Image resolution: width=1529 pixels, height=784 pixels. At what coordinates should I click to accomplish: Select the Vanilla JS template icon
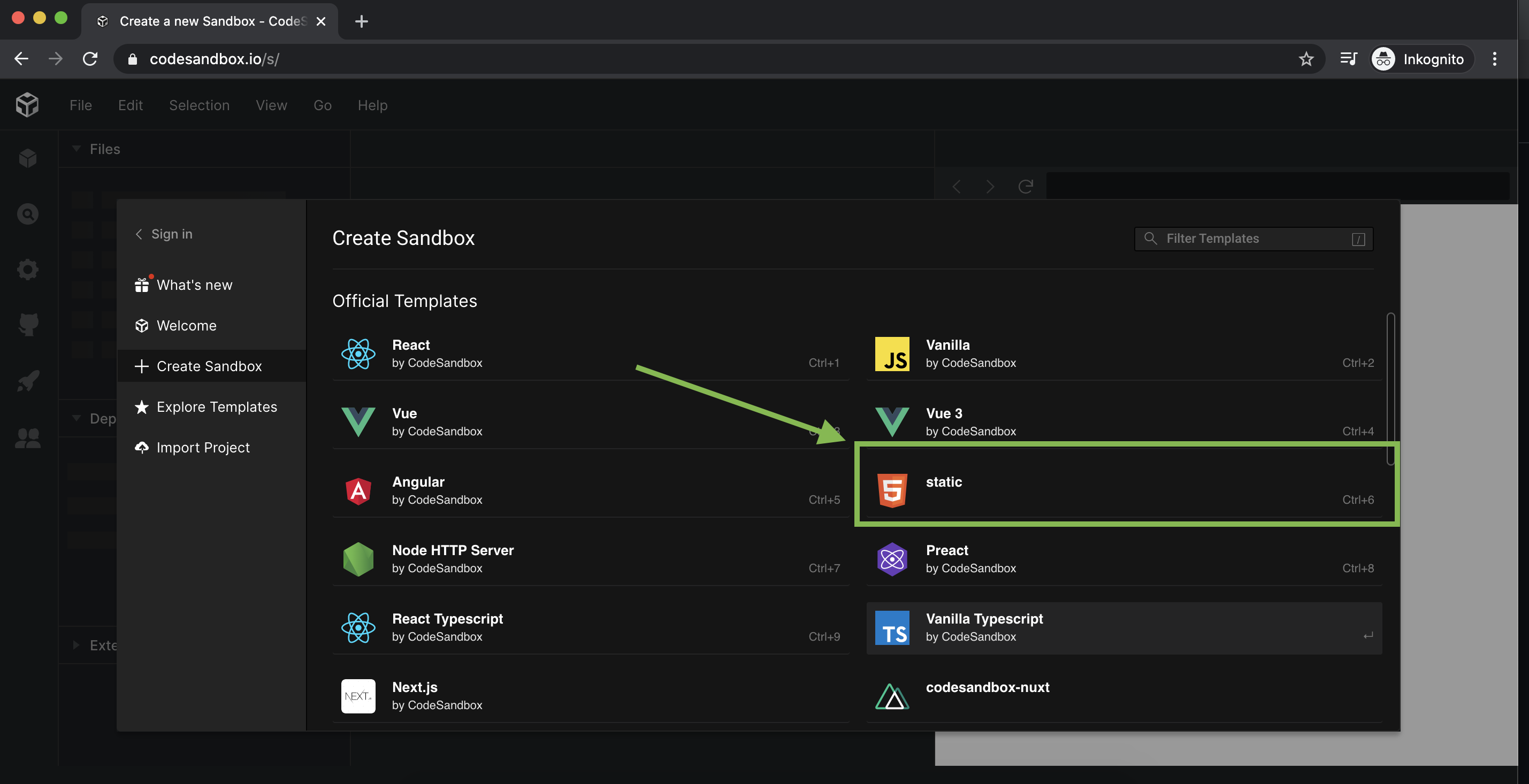[892, 353]
